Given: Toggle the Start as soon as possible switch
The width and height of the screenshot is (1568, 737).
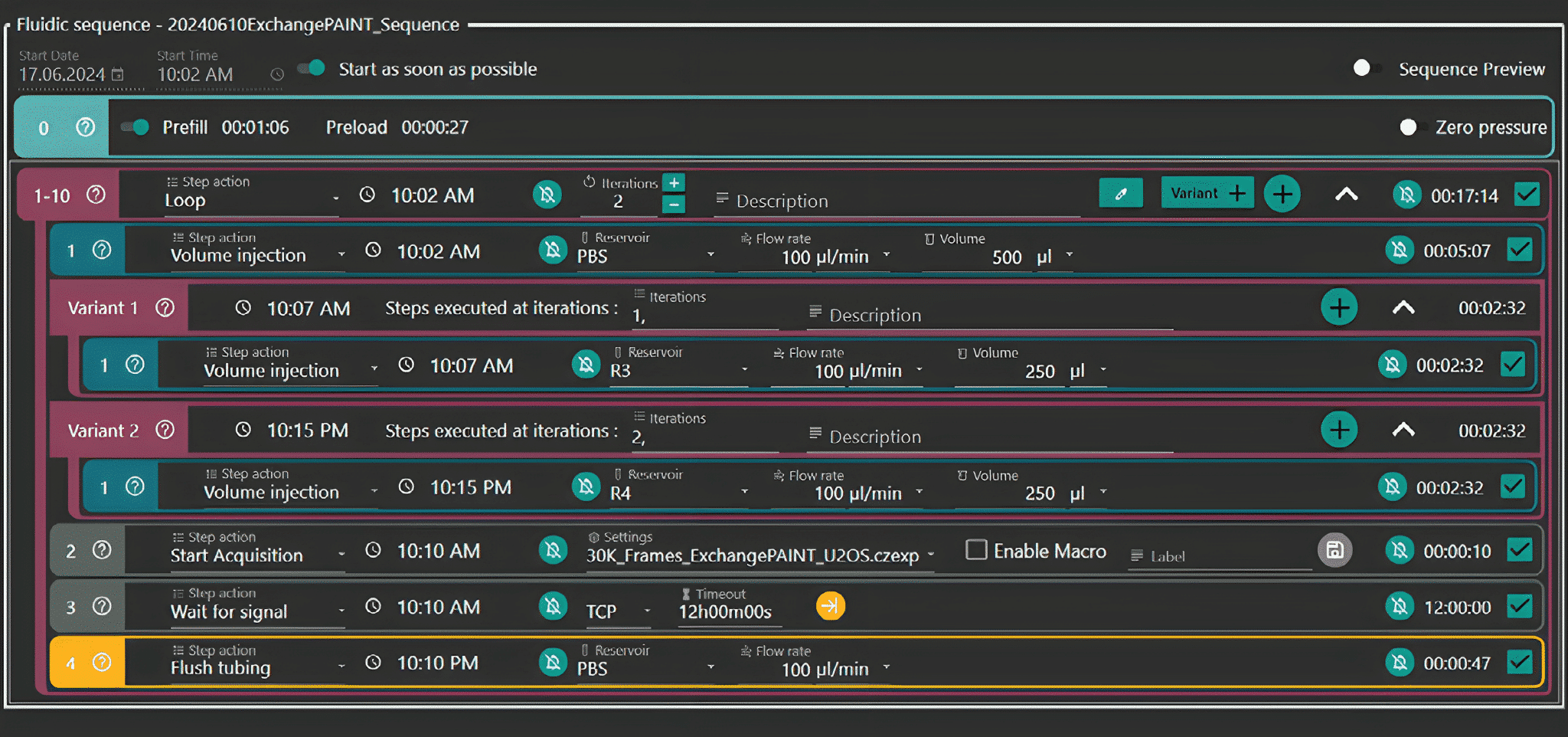Looking at the screenshot, I should (312, 69).
